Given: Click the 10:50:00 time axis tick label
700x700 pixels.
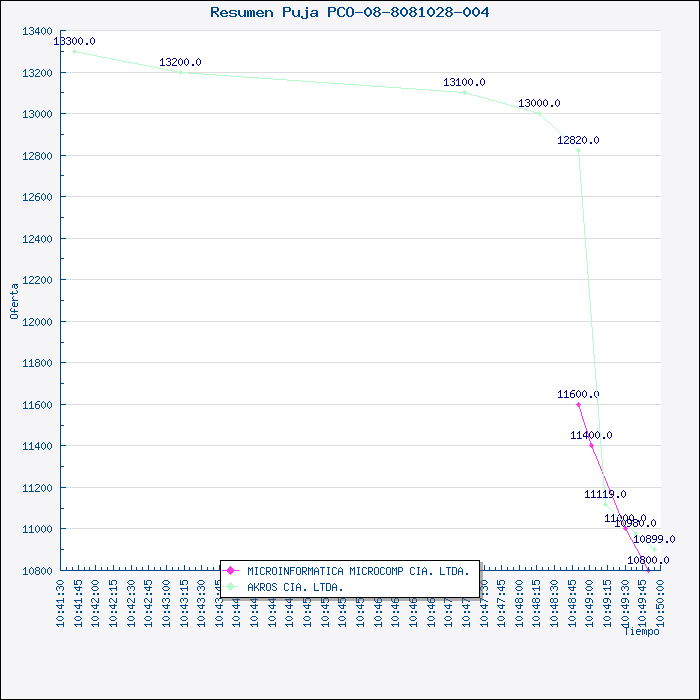Looking at the screenshot, I should (659, 603).
